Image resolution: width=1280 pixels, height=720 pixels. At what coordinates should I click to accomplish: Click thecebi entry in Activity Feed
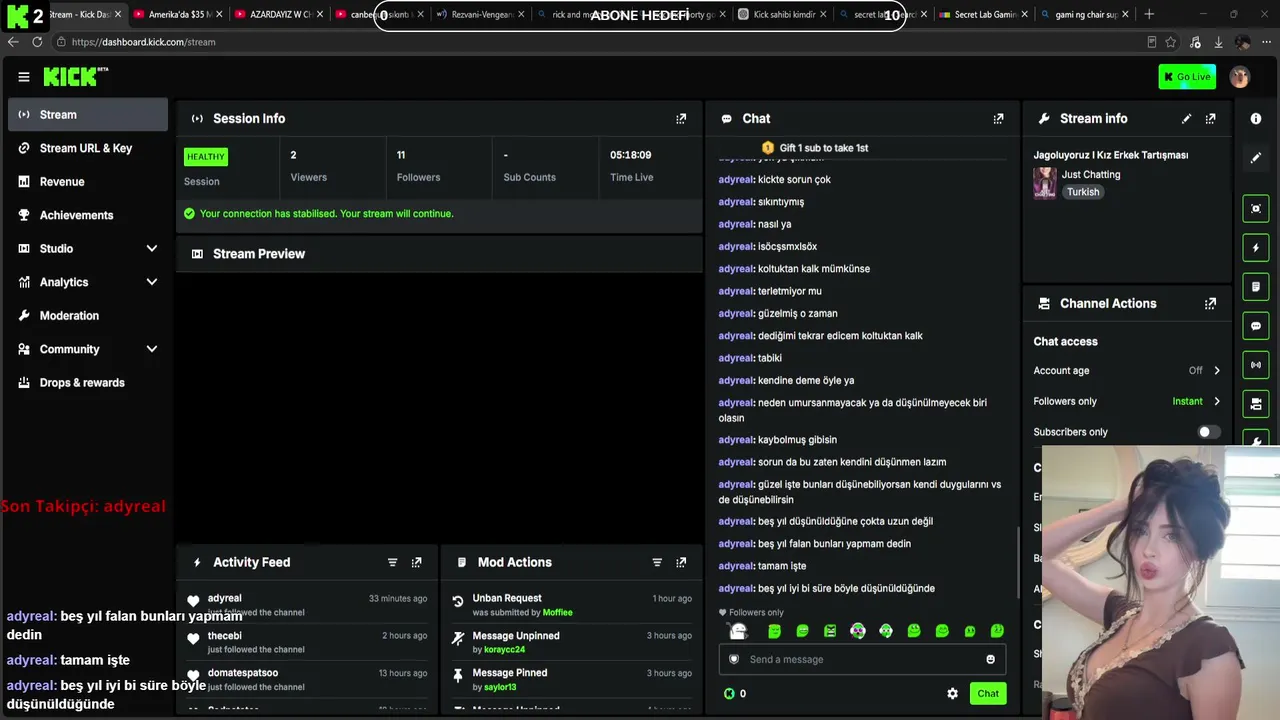308,642
